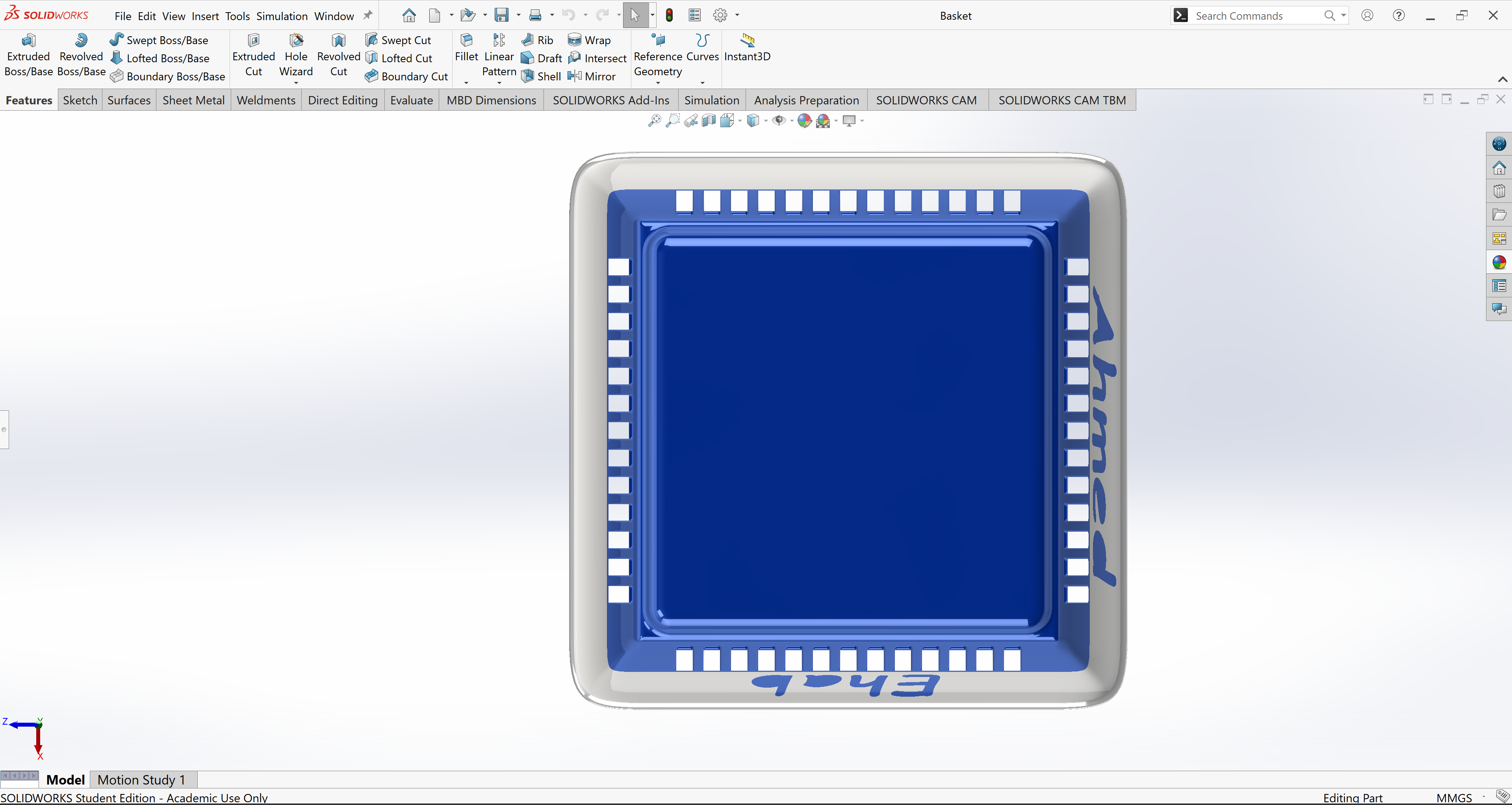The image size is (1512, 805).
Task: Click the MMGS unit system button
Action: [x=1454, y=798]
